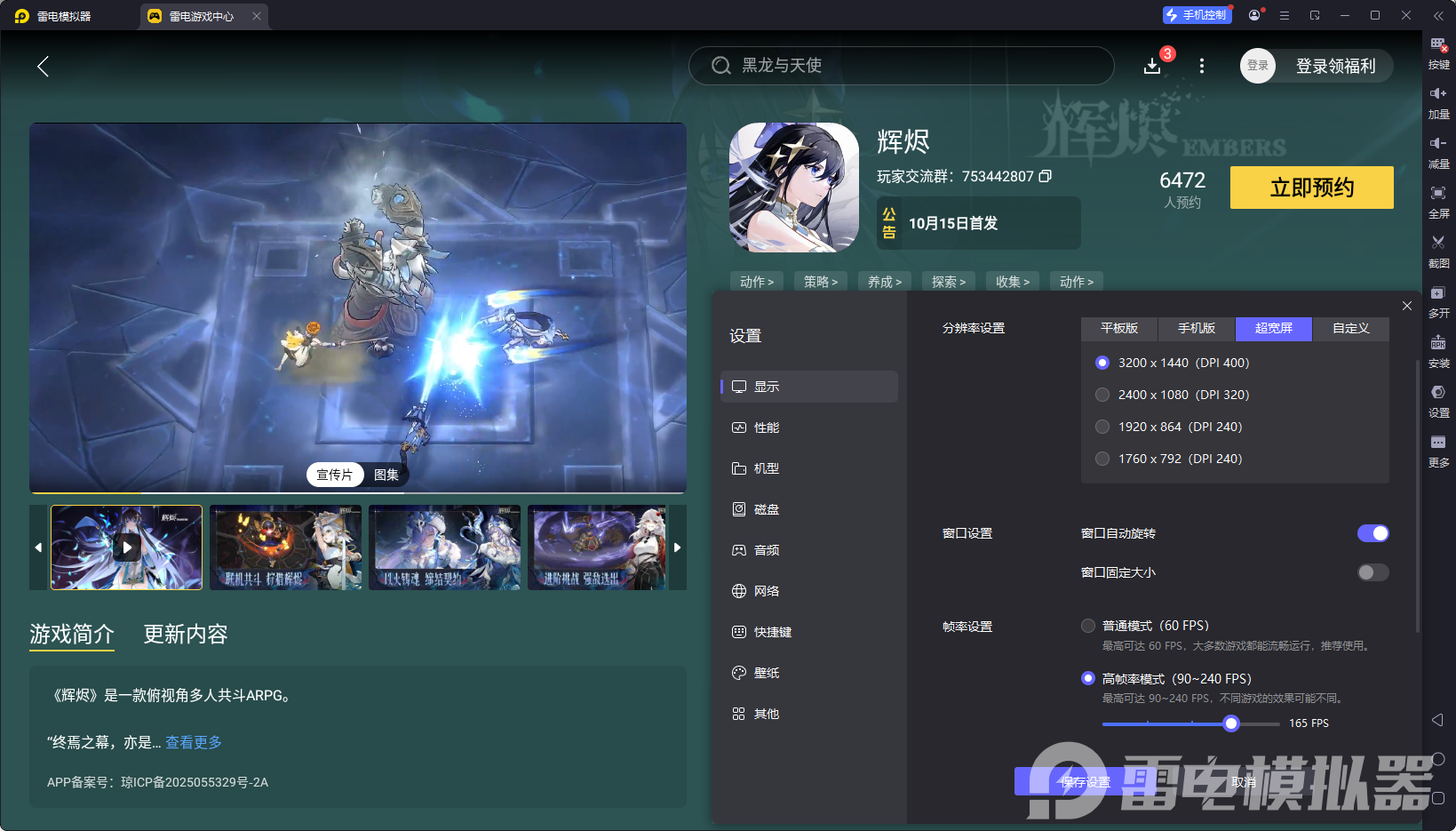
Task: Click the 立即预约 pre-register button
Action: click(x=1312, y=188)
